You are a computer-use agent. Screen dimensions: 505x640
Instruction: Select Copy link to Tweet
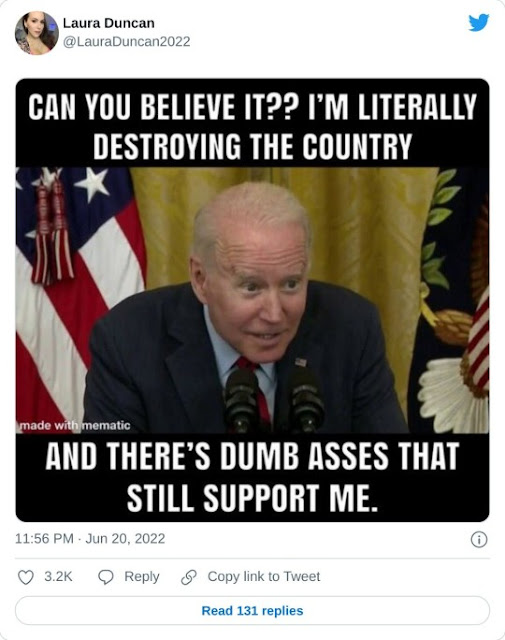pyautogui.click(x=264, y=576)
